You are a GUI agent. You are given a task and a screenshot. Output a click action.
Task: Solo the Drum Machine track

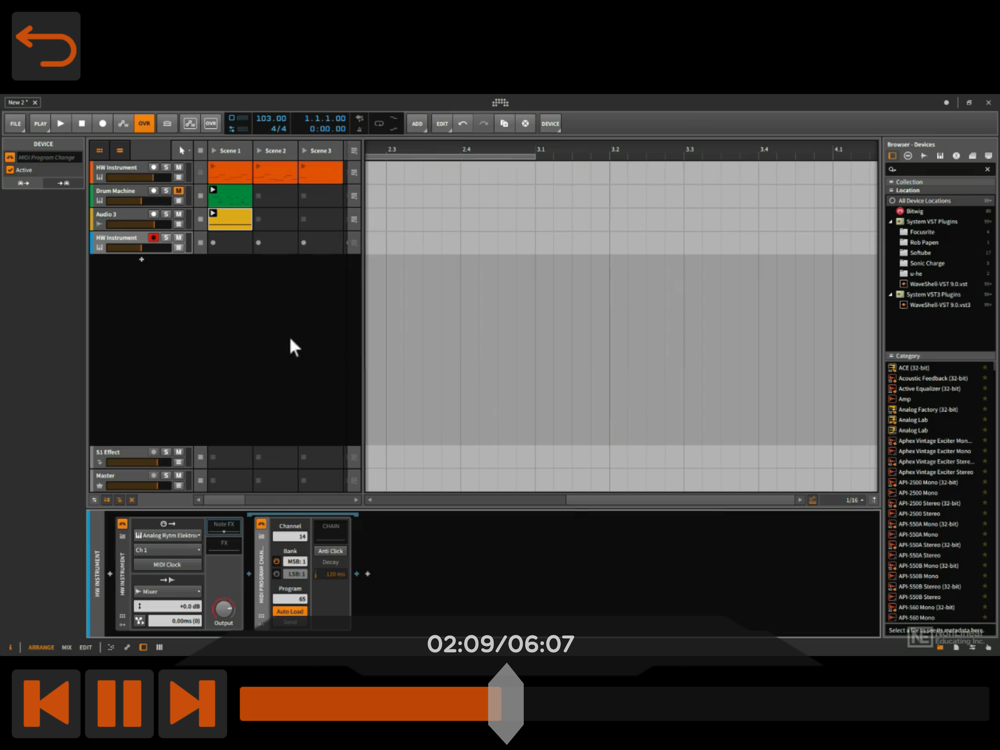(166, 191)
